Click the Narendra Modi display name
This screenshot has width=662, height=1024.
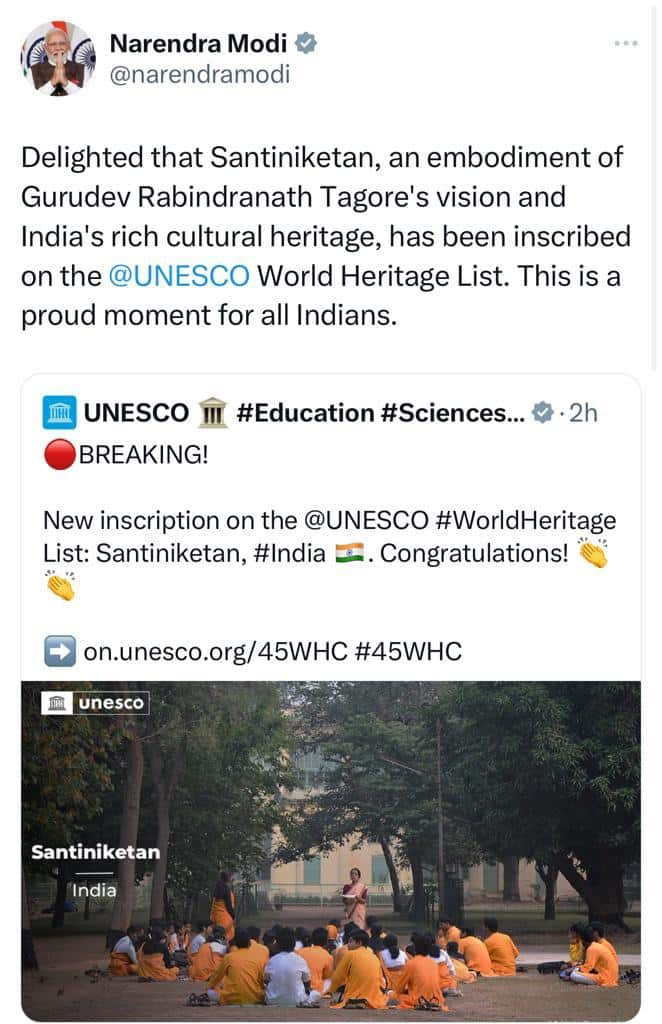[x=197, y=43]
